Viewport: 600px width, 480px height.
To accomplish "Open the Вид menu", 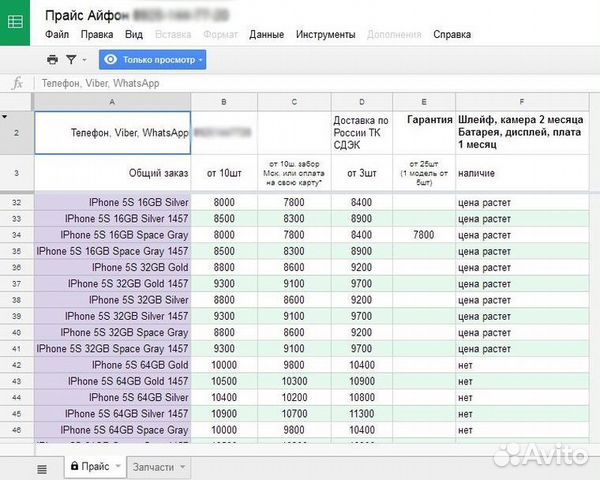I will point(134,34).
